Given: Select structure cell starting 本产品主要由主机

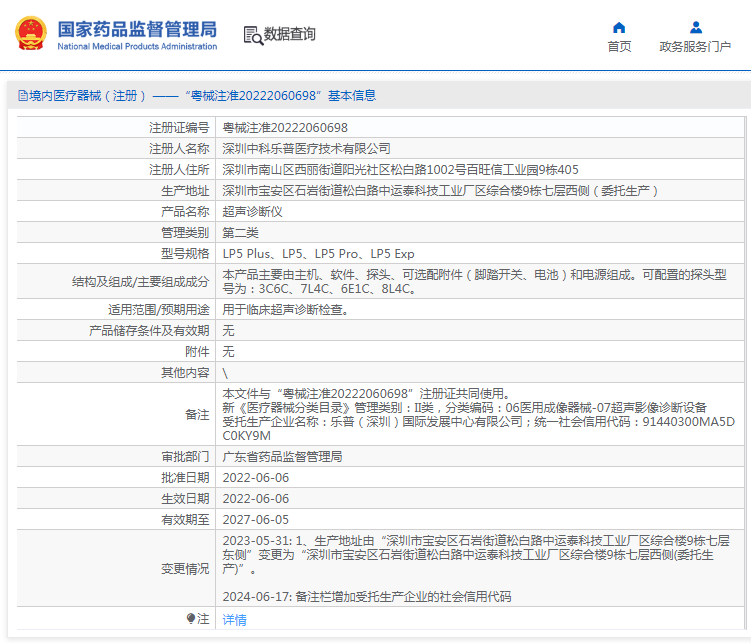Looking at the screenshot, I should [x=479, y=282].
